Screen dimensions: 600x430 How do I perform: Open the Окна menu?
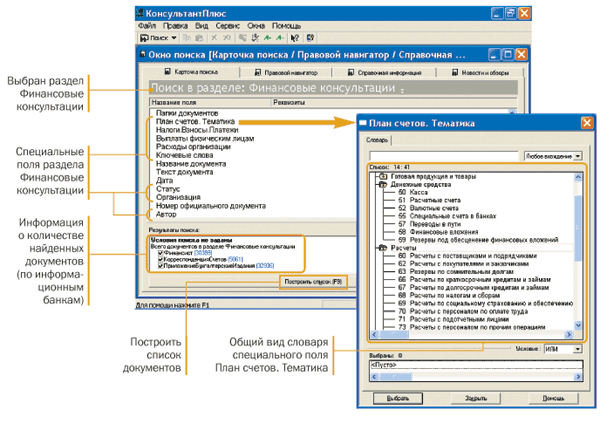click(256, 26)
